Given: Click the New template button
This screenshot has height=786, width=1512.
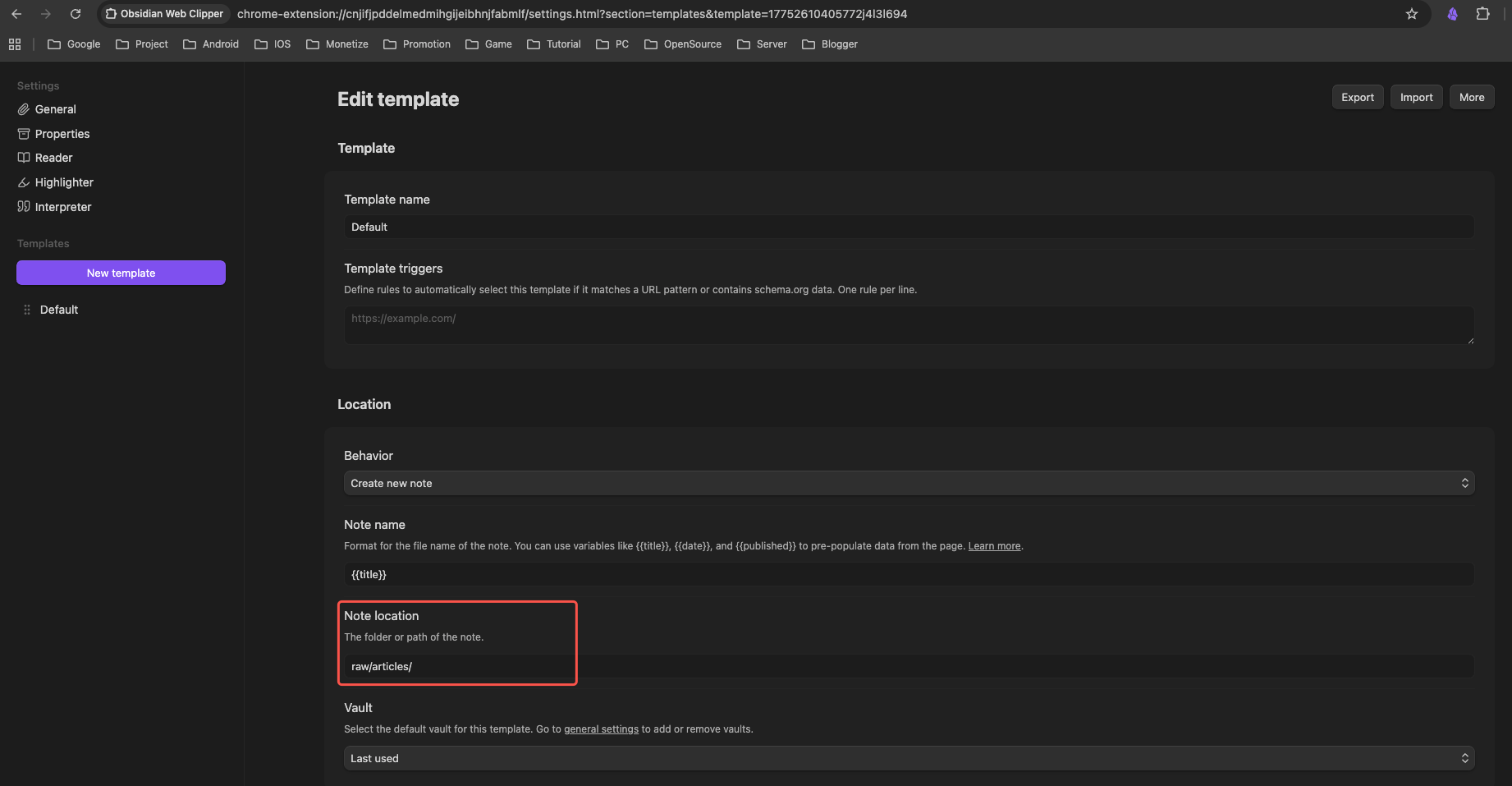Looking at the screenshot, I should tap(121, 273).
